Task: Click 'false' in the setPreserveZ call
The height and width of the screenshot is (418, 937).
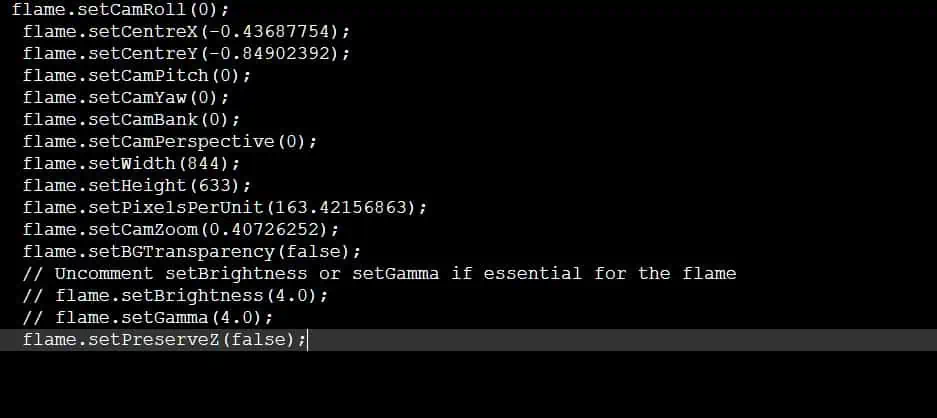Action: (257, 341)
